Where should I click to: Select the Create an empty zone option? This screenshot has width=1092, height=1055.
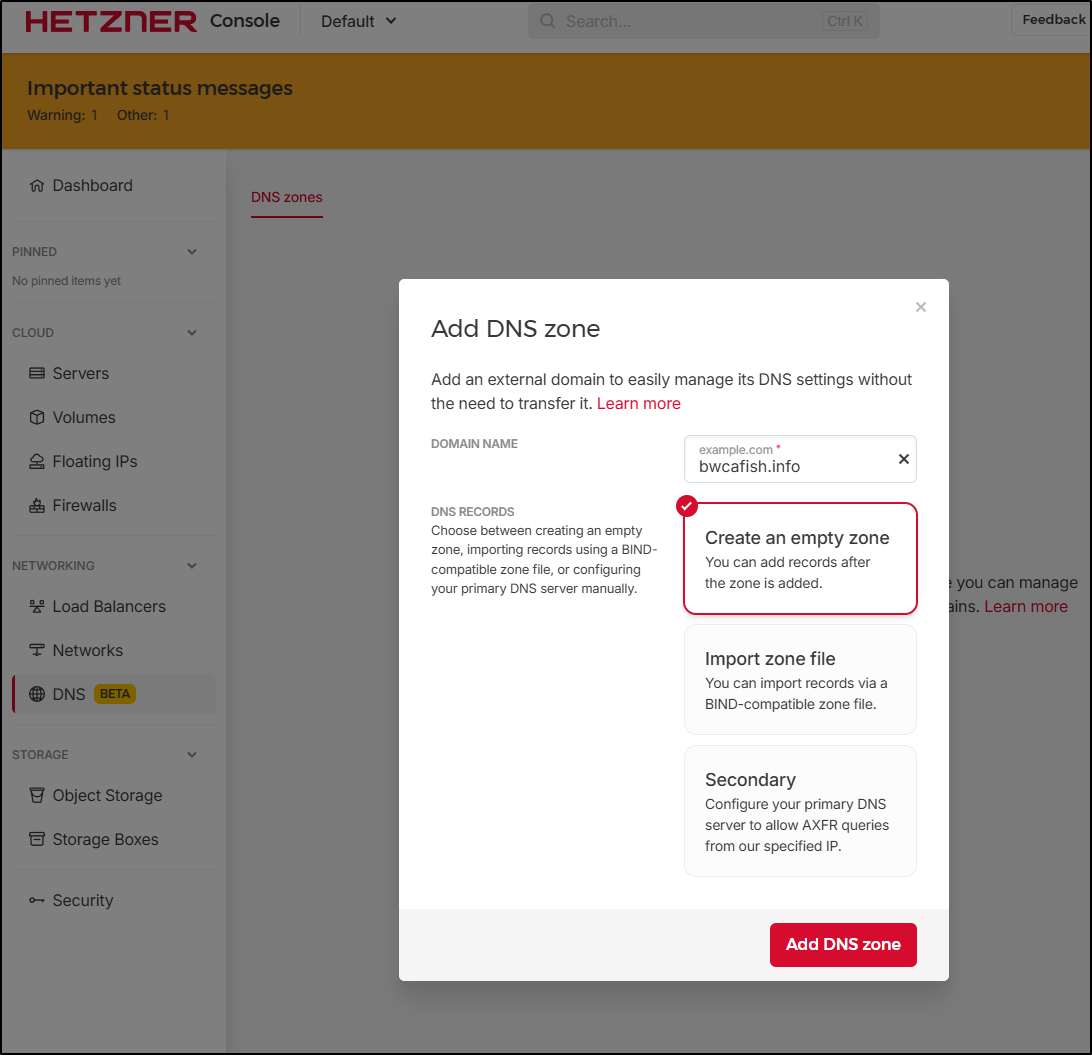(x=800, y=558)
